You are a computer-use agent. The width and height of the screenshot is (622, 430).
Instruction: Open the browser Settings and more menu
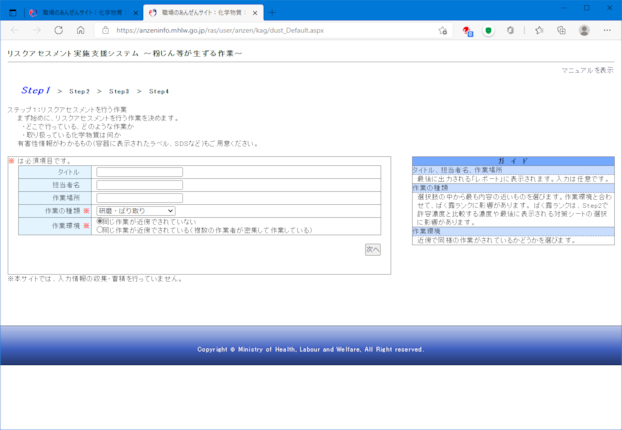coord(607,30)
